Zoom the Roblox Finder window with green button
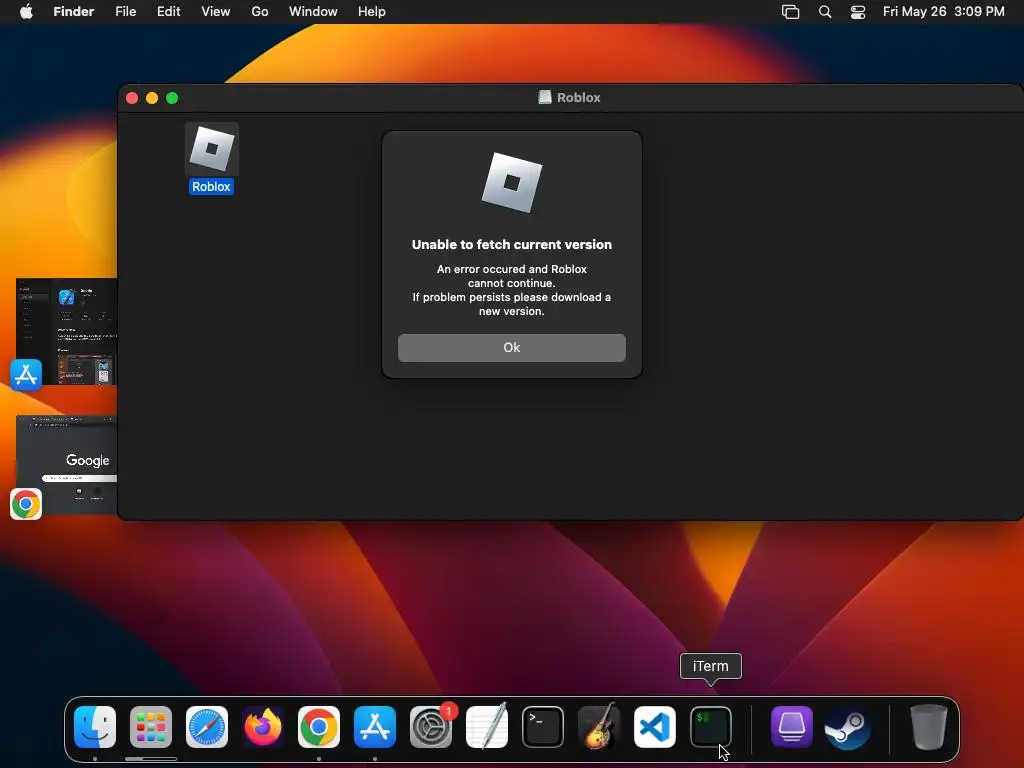 pos(172,98)
